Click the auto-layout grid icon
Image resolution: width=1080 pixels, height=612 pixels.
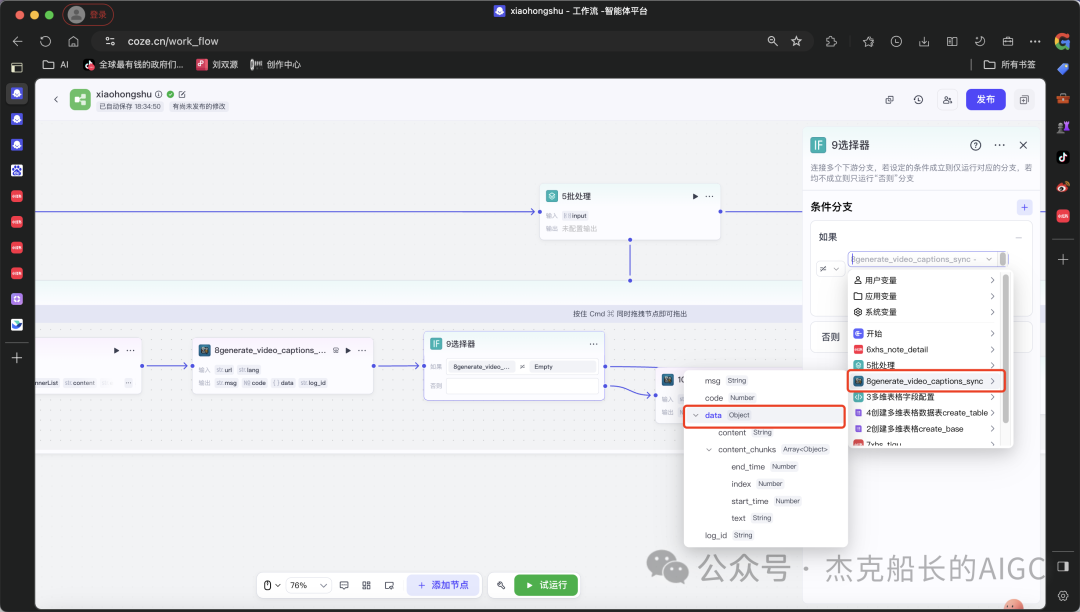coord(366,585)
